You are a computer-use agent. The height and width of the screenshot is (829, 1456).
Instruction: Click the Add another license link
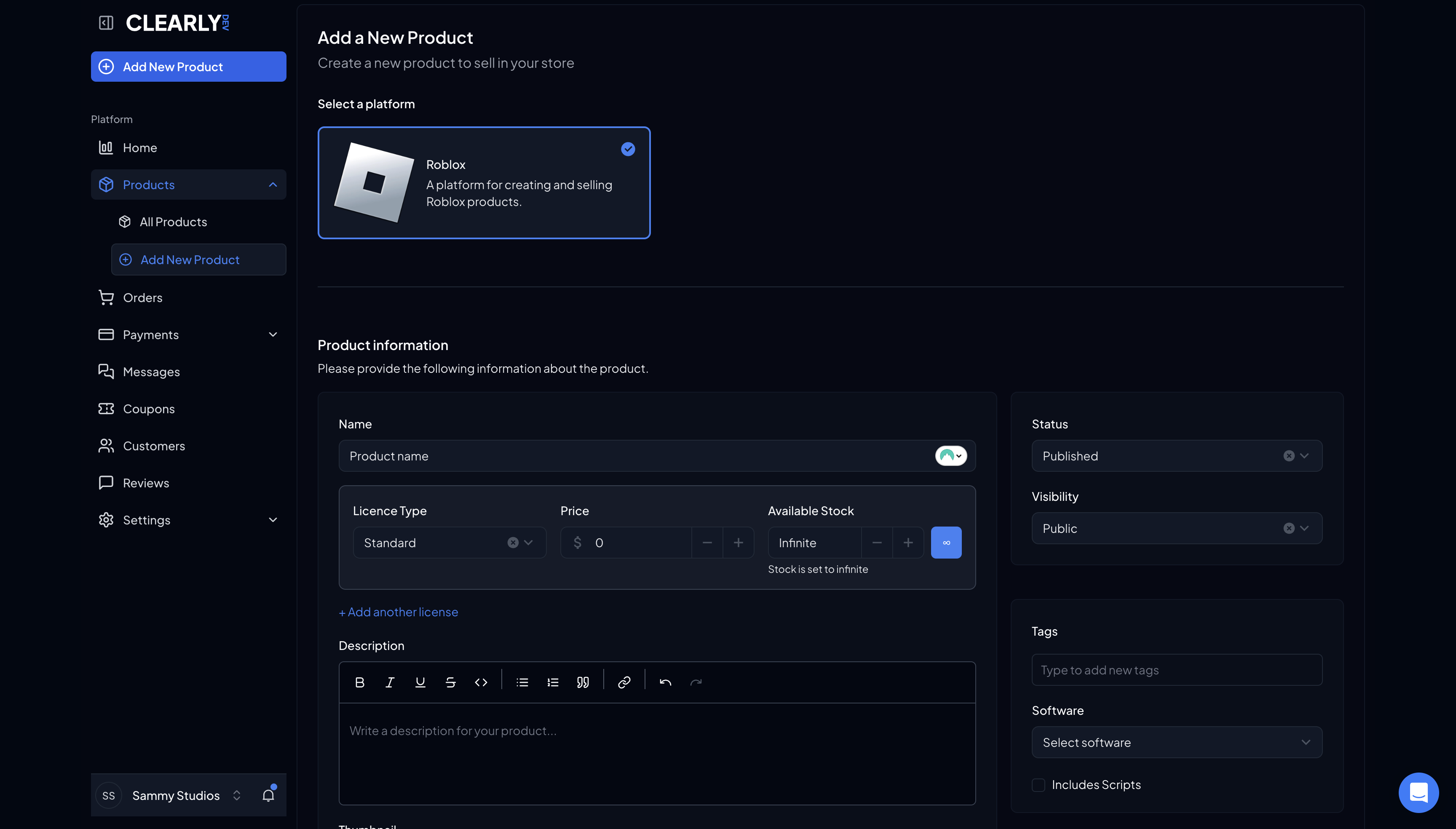click(x=398, y=612)
